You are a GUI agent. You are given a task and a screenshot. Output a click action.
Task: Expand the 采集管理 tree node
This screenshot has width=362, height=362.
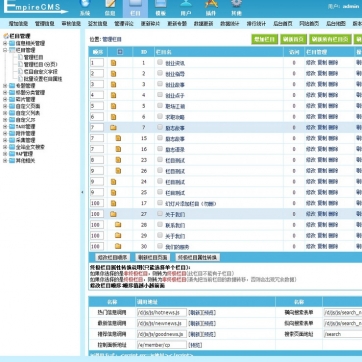tap(5, 140)
